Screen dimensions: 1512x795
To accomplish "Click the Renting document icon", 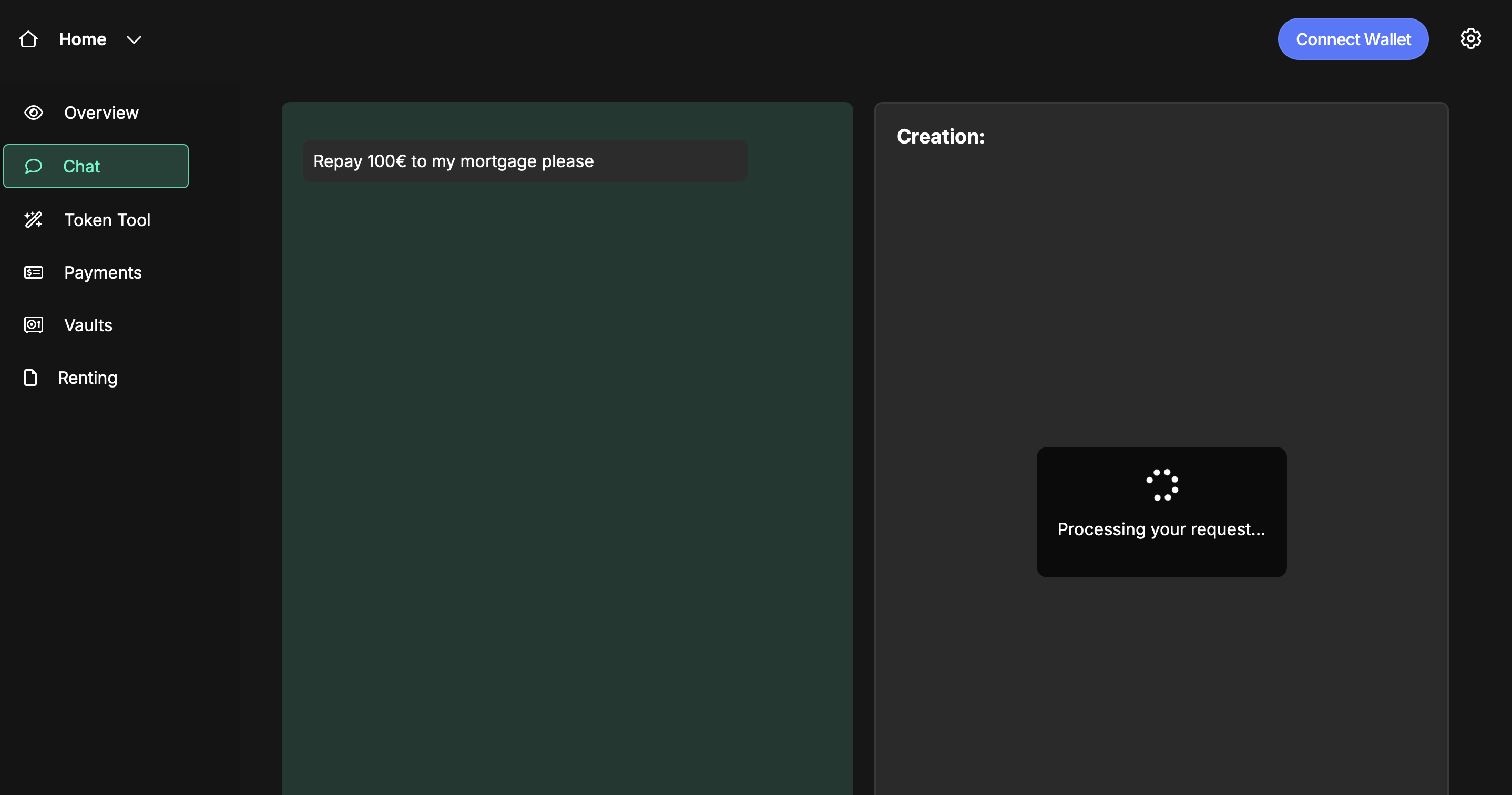I will click(x=30, y=378).
